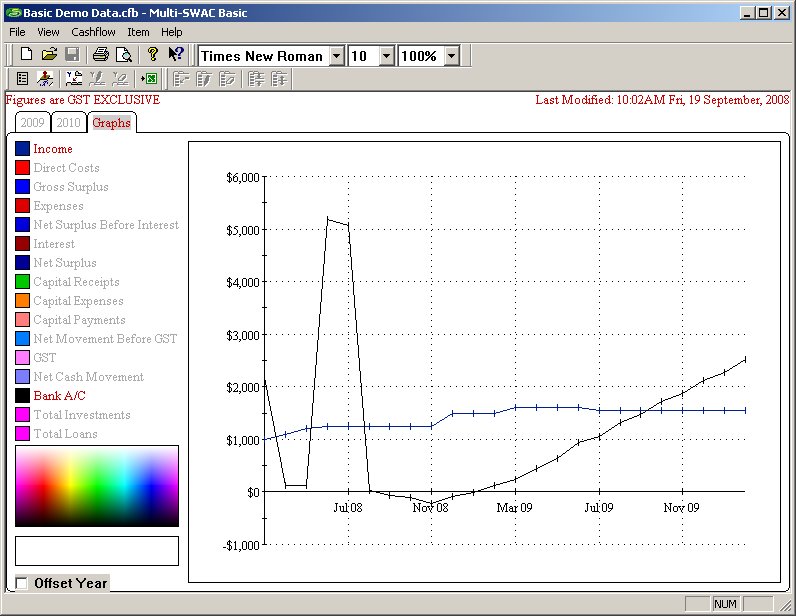Click the Nov 09 axis label
This screenshot has width=796, height=616.
click(x=681, y=507)
